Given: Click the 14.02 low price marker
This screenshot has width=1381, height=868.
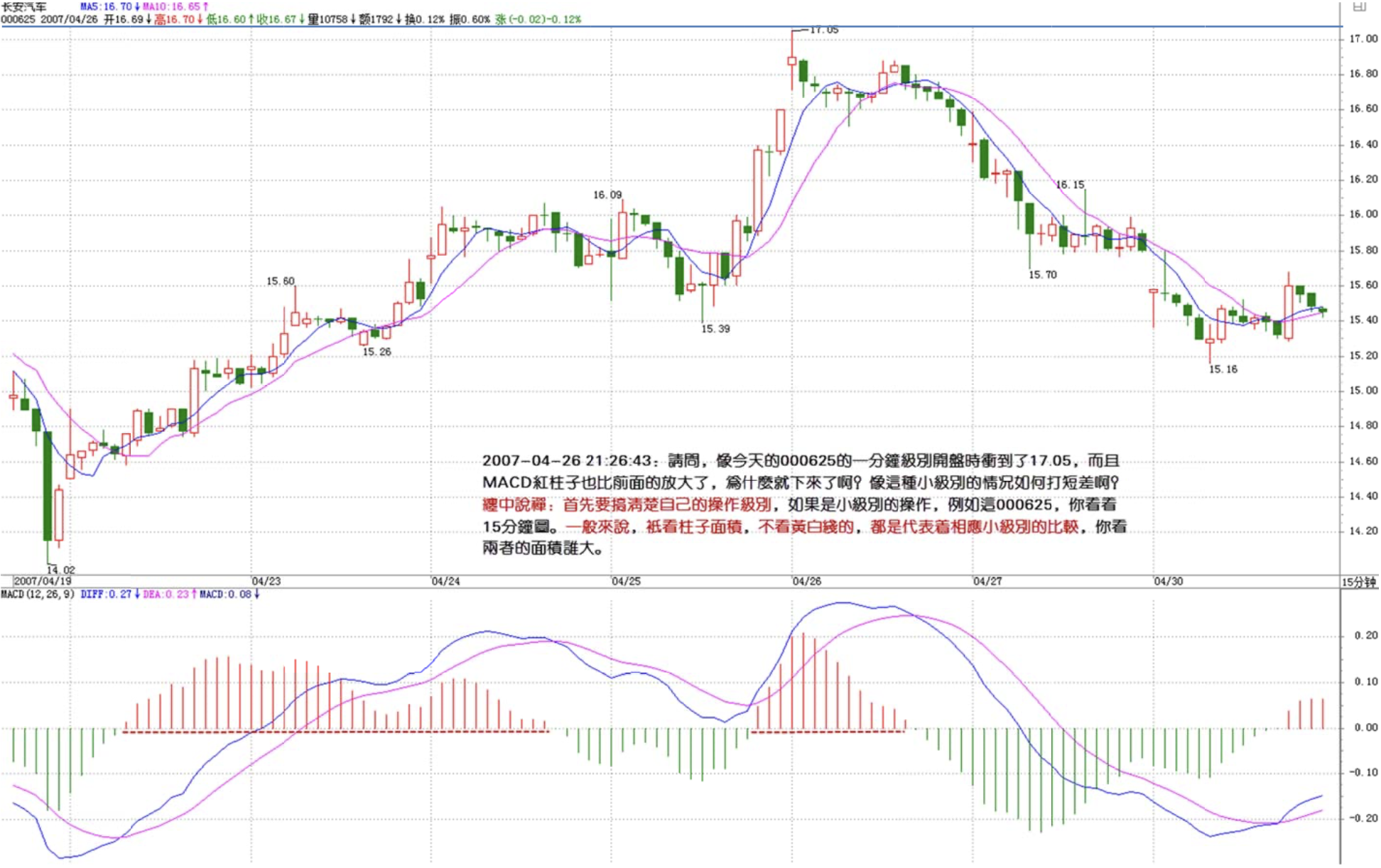Looking at the screenshot, I should coord(61,570).
